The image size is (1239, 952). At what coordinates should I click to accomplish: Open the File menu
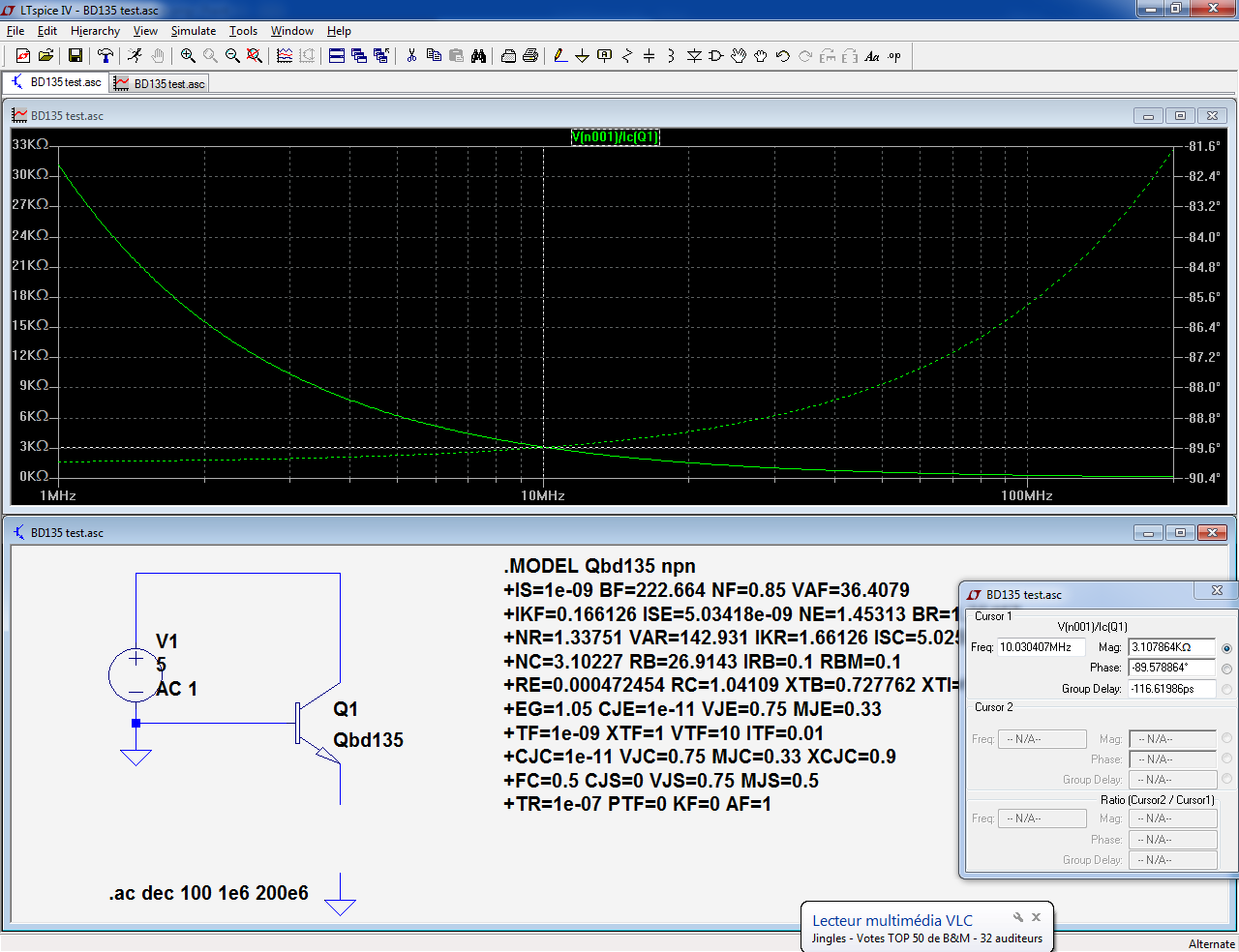15,31
